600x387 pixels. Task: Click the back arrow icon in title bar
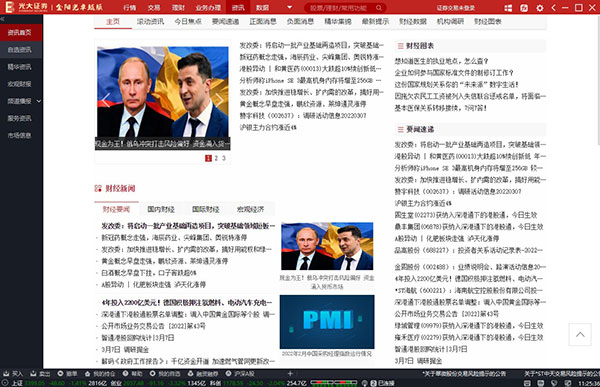pos(553,8)
